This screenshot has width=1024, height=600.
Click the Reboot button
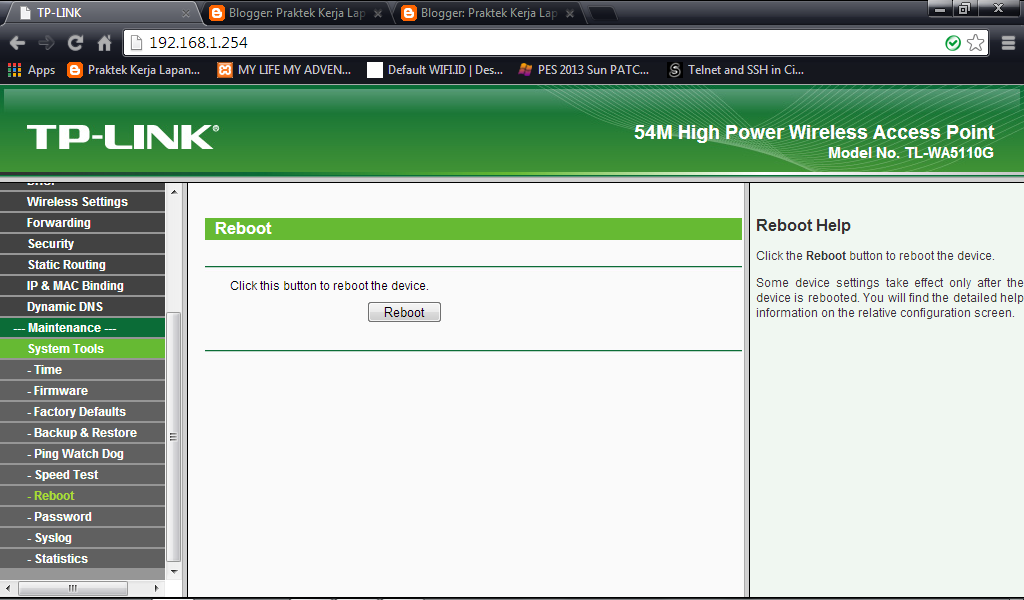pyautogui.click(x=404, y=312)
